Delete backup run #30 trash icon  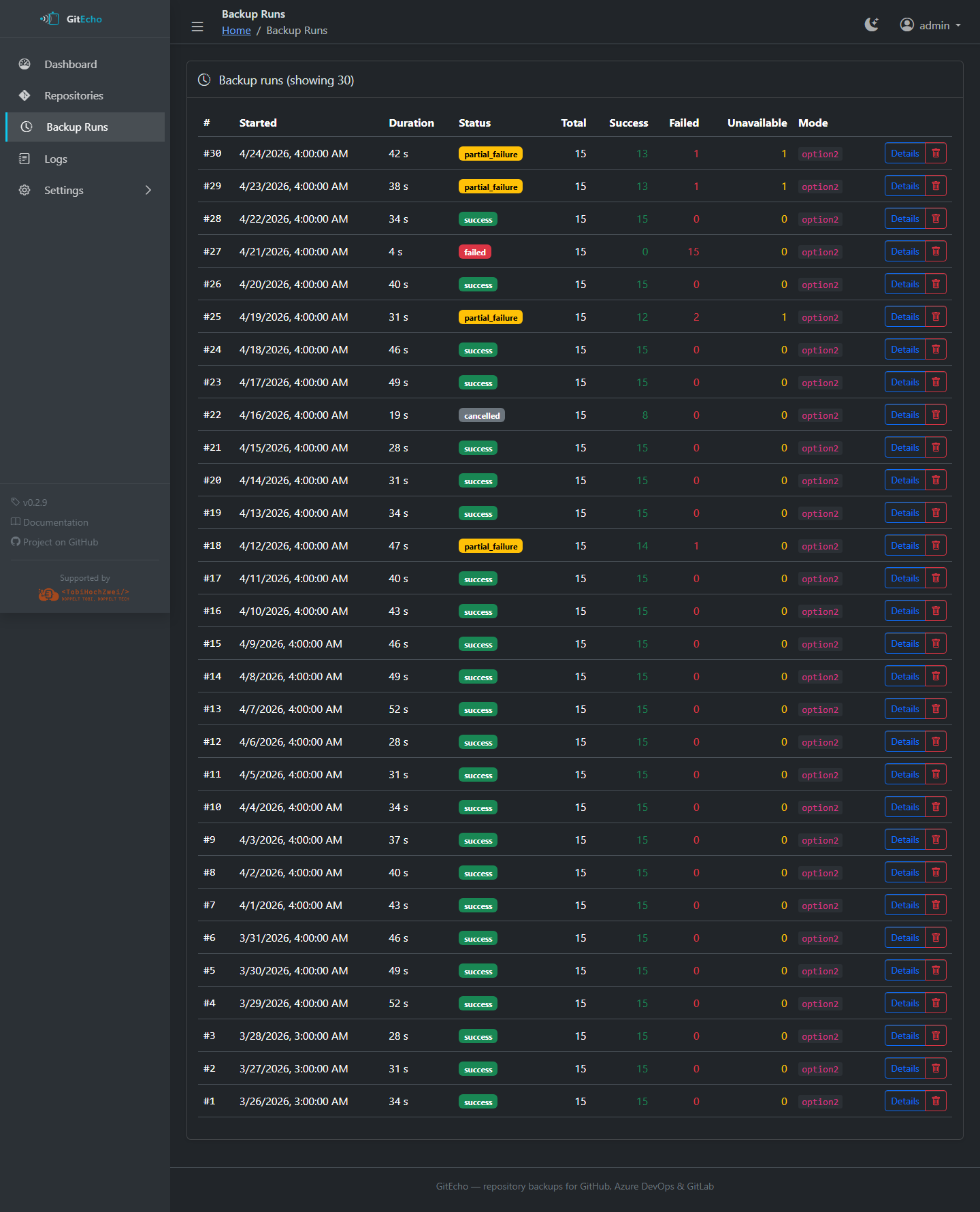coord(936,154)
